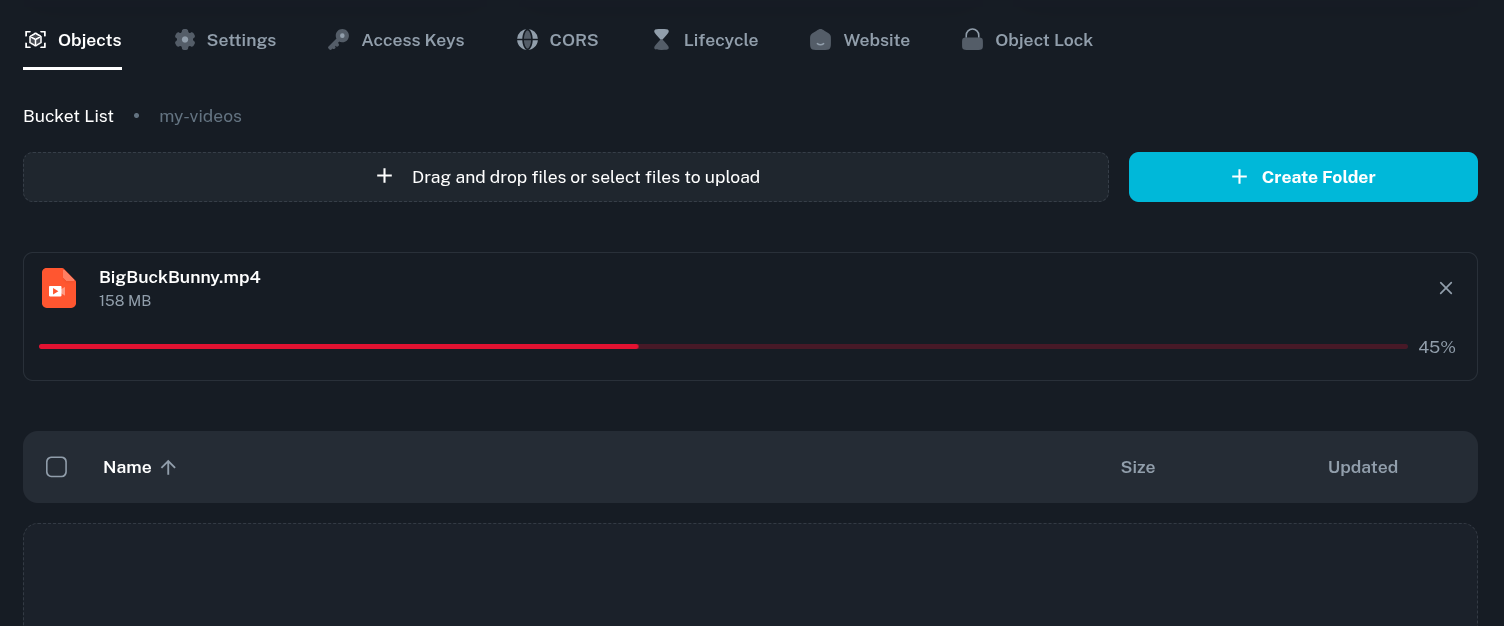The image size is (1504, 626).
Task: Click the Object Lock padlock icon
Action: pyautogui.click(x=972, y=40)
